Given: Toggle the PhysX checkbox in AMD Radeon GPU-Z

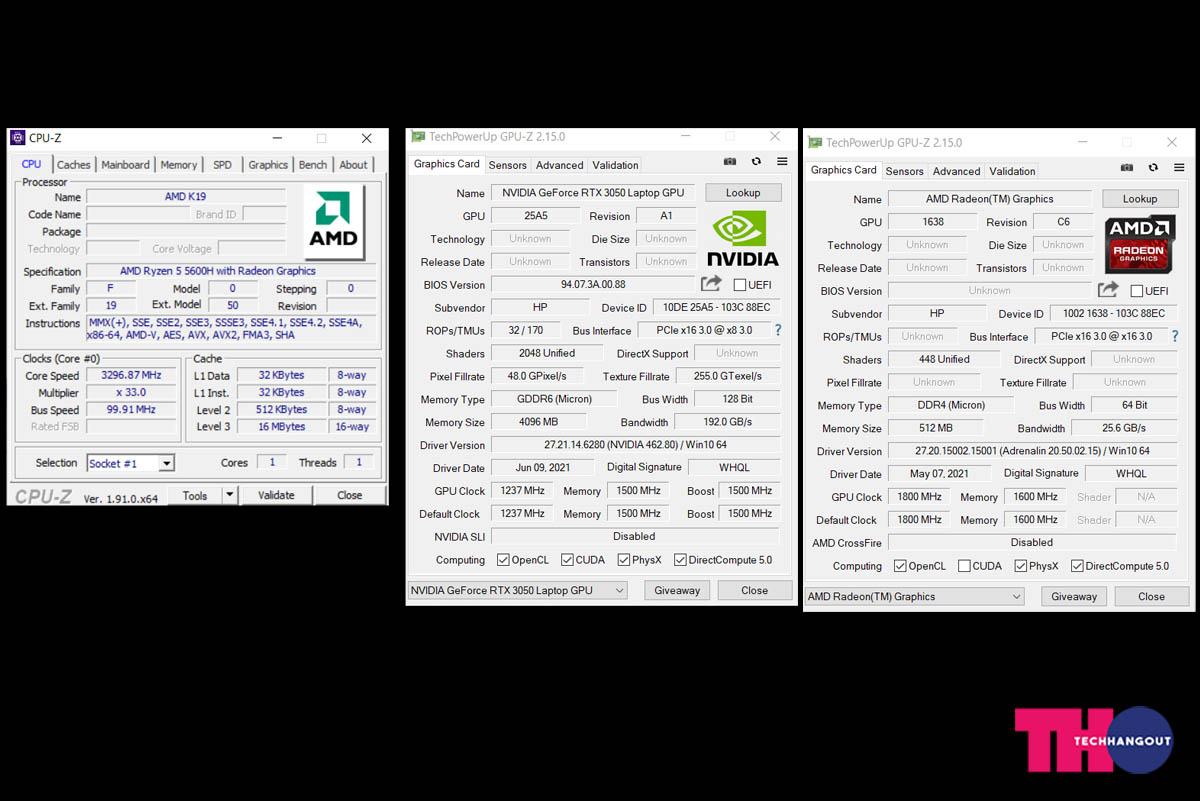Looking at the screenshot, I should (x=1020, y=566).
